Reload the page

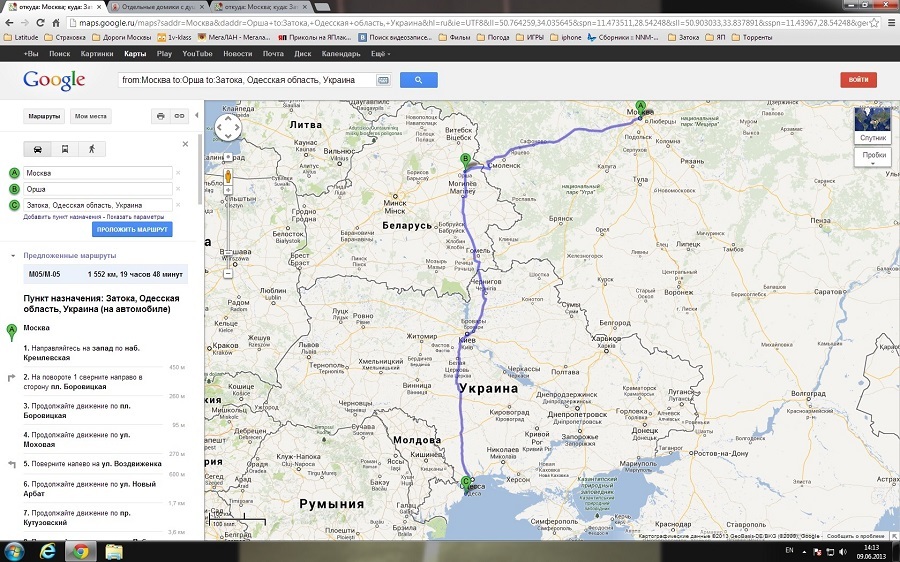[40, 23]
